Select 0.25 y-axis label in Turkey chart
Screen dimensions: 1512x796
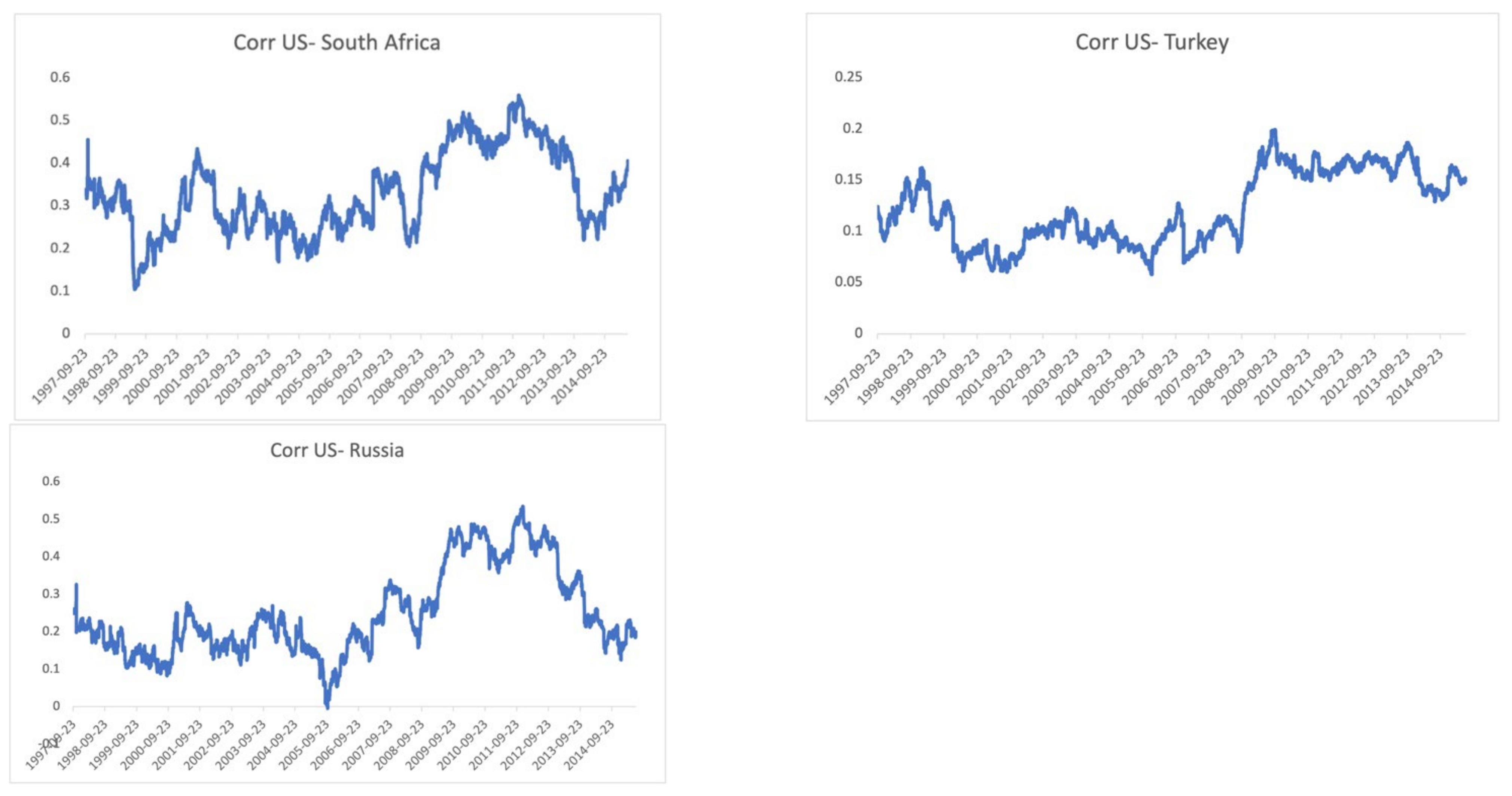[848, 77]
